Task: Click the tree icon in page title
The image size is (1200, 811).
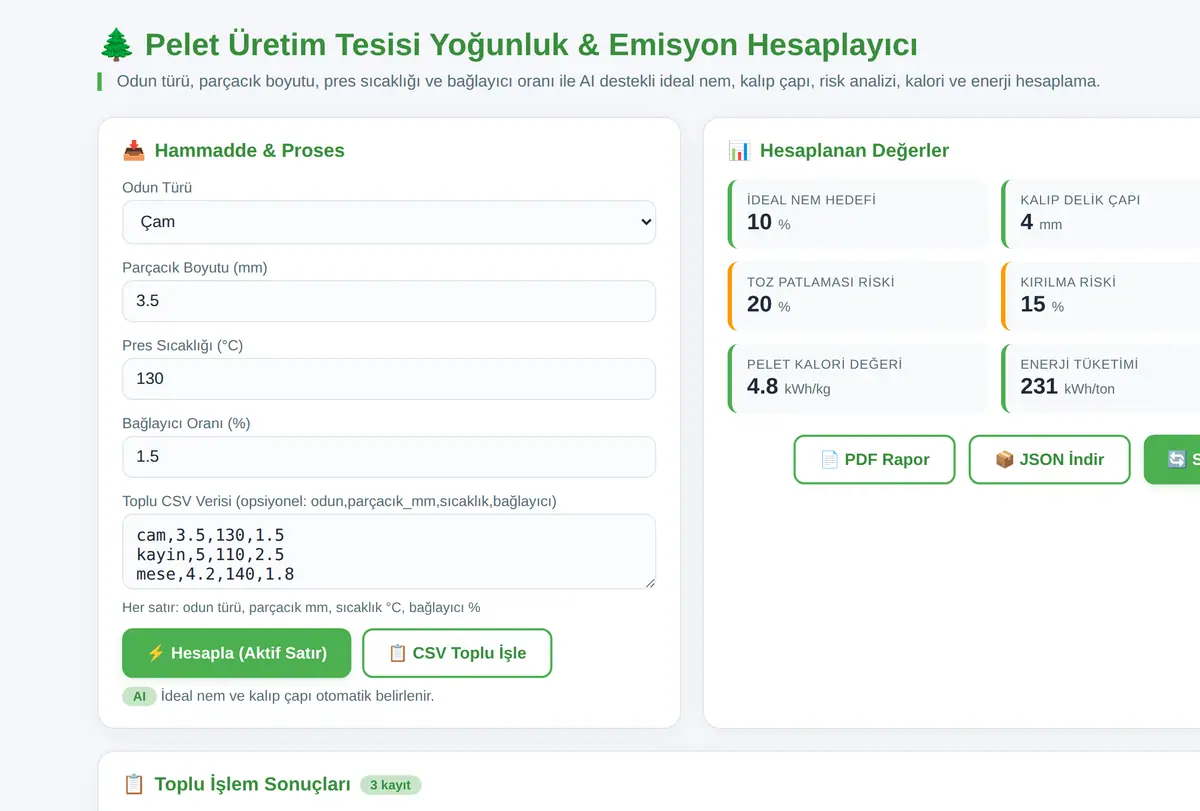Action: coord(117,45)
